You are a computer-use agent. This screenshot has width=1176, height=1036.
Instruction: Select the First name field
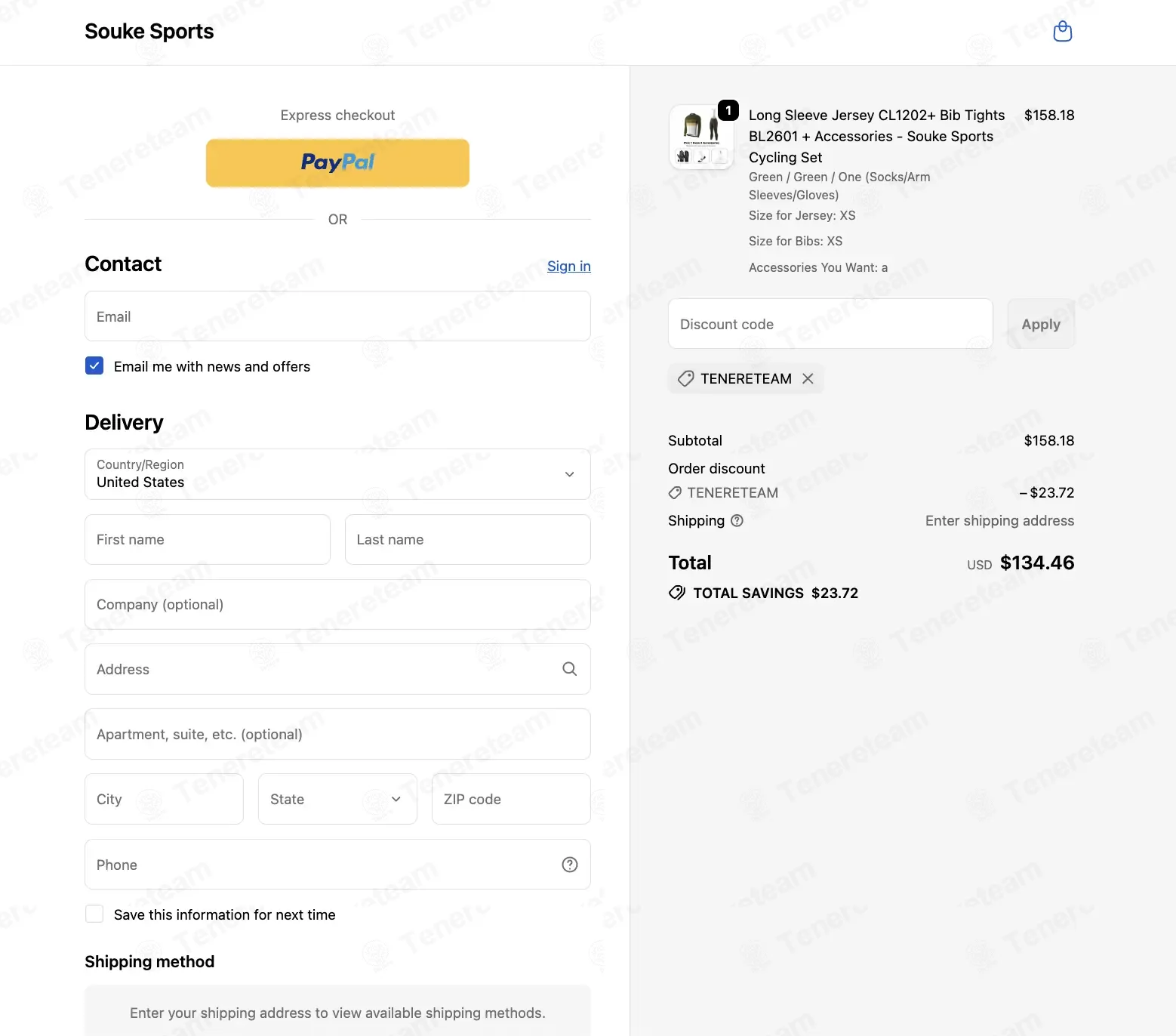pos(208,539)
